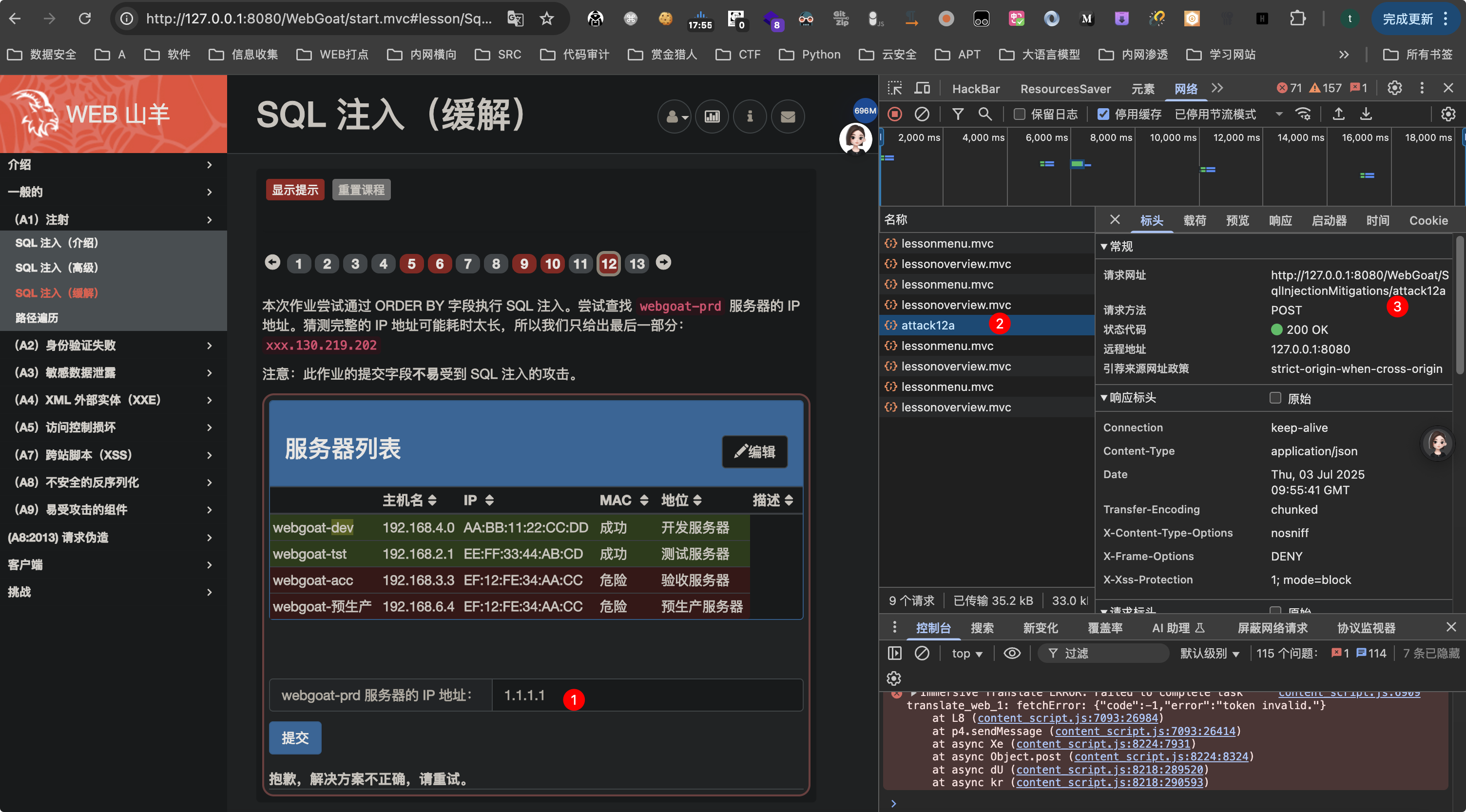Open the translate page icon in address bar

tap(515, 19)
